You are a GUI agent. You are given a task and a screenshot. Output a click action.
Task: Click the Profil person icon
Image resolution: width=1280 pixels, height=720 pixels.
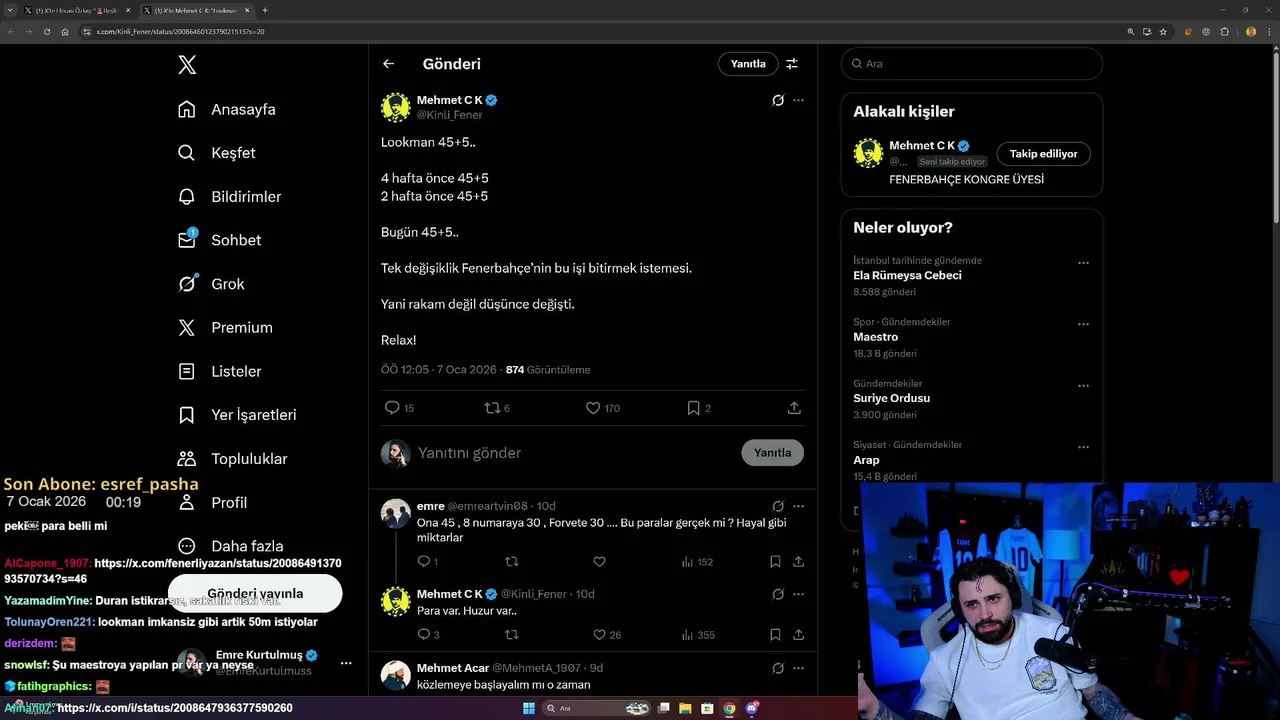click(x=187, y=502)
